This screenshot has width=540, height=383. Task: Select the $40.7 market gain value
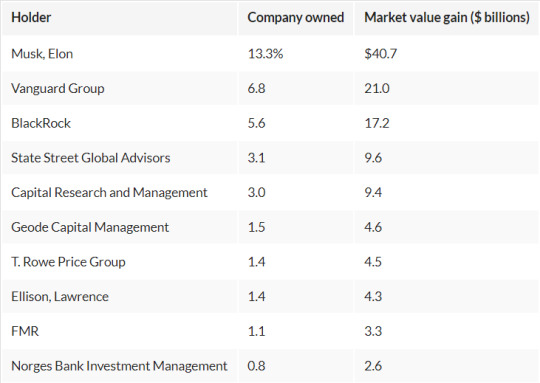pyautogui.click(x=381, y=54)
